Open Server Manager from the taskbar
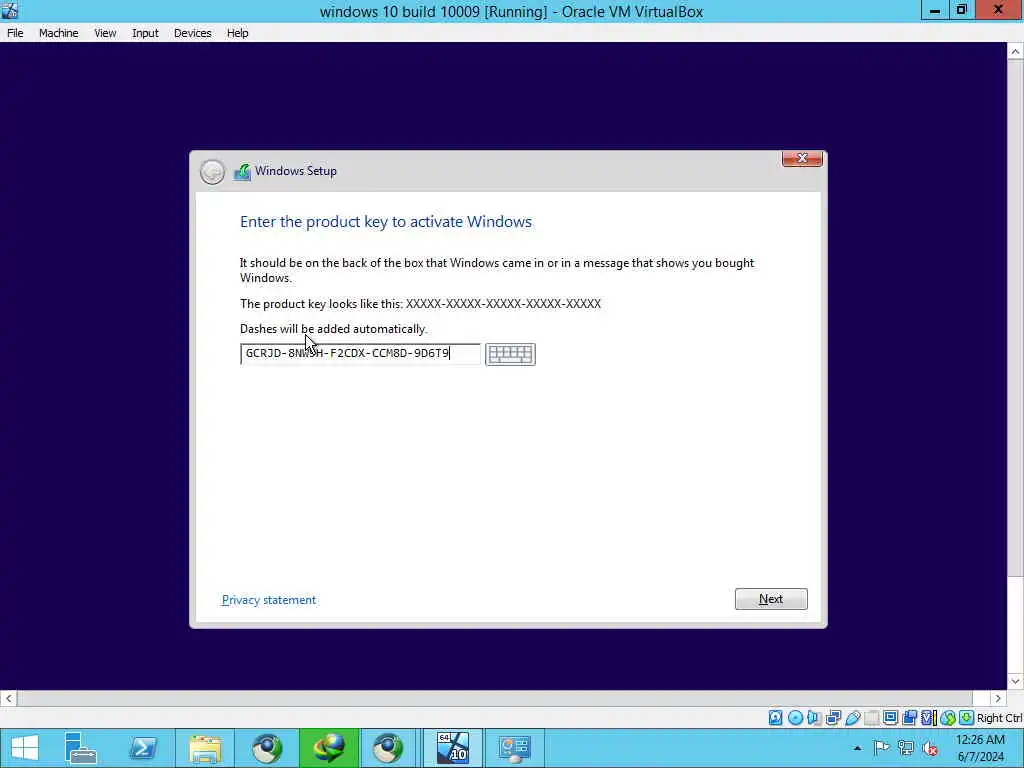The image size is (1024, 768). click(x=81, y=748)
